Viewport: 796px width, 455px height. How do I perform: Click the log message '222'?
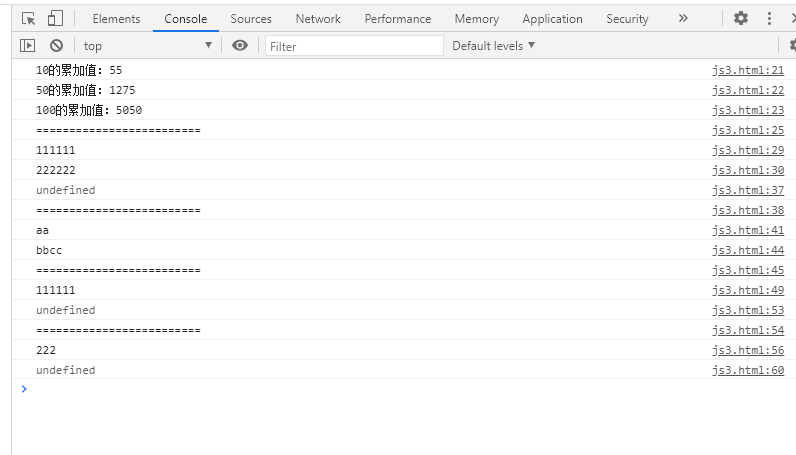point(46,350)
